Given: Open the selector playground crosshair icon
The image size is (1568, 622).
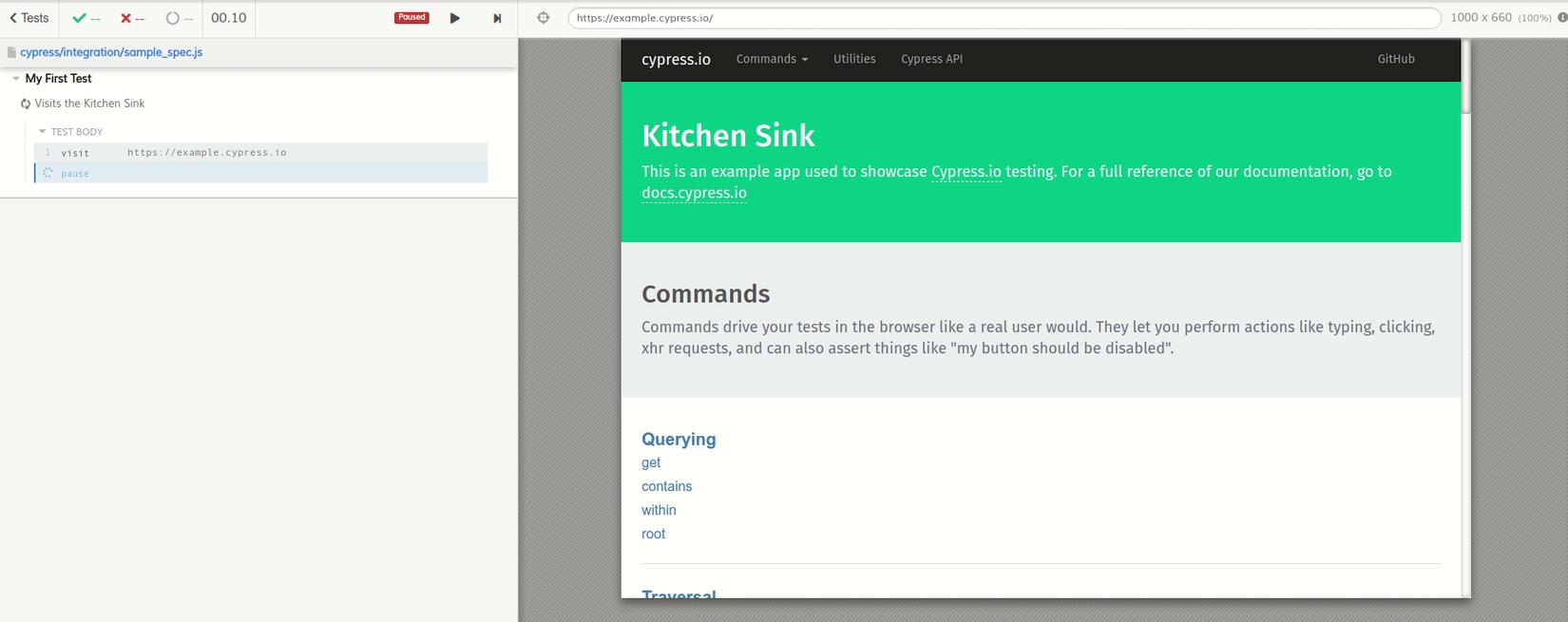Looking at the screenshot, I should tap(544, 18).
